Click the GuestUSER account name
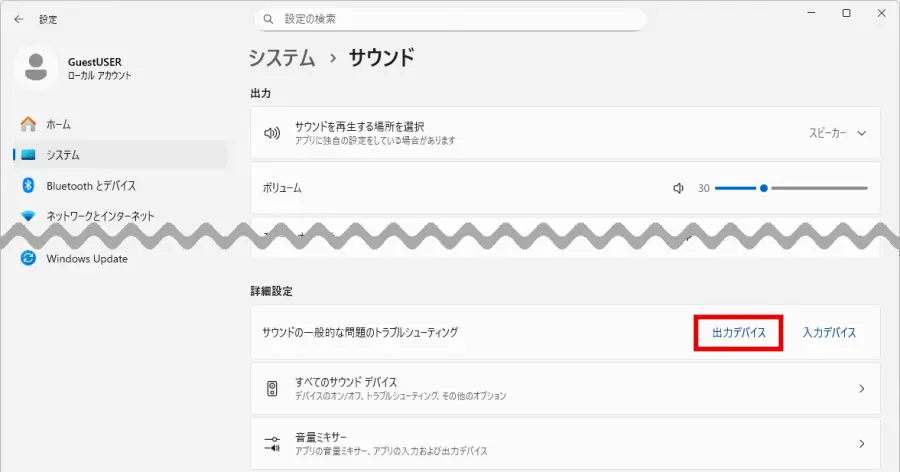Viewport: 900px width, 472px height. (x=95, y=62)
